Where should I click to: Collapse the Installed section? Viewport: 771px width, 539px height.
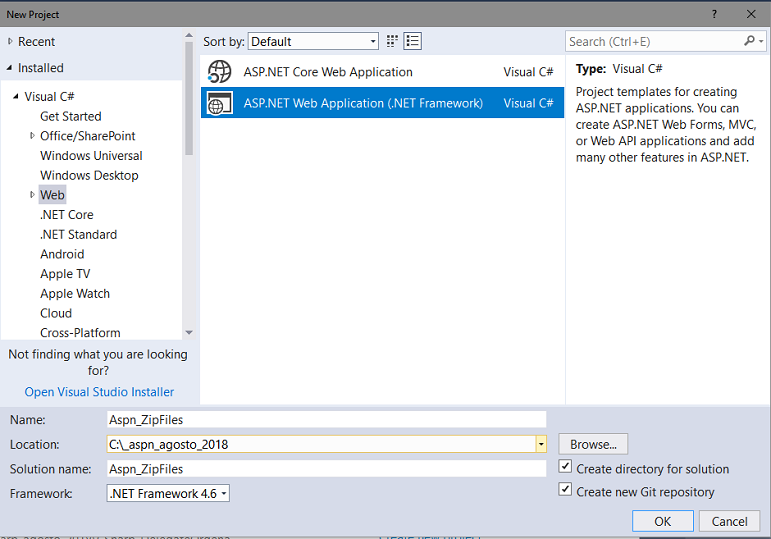pyautogui.click(x=9, y=68)
